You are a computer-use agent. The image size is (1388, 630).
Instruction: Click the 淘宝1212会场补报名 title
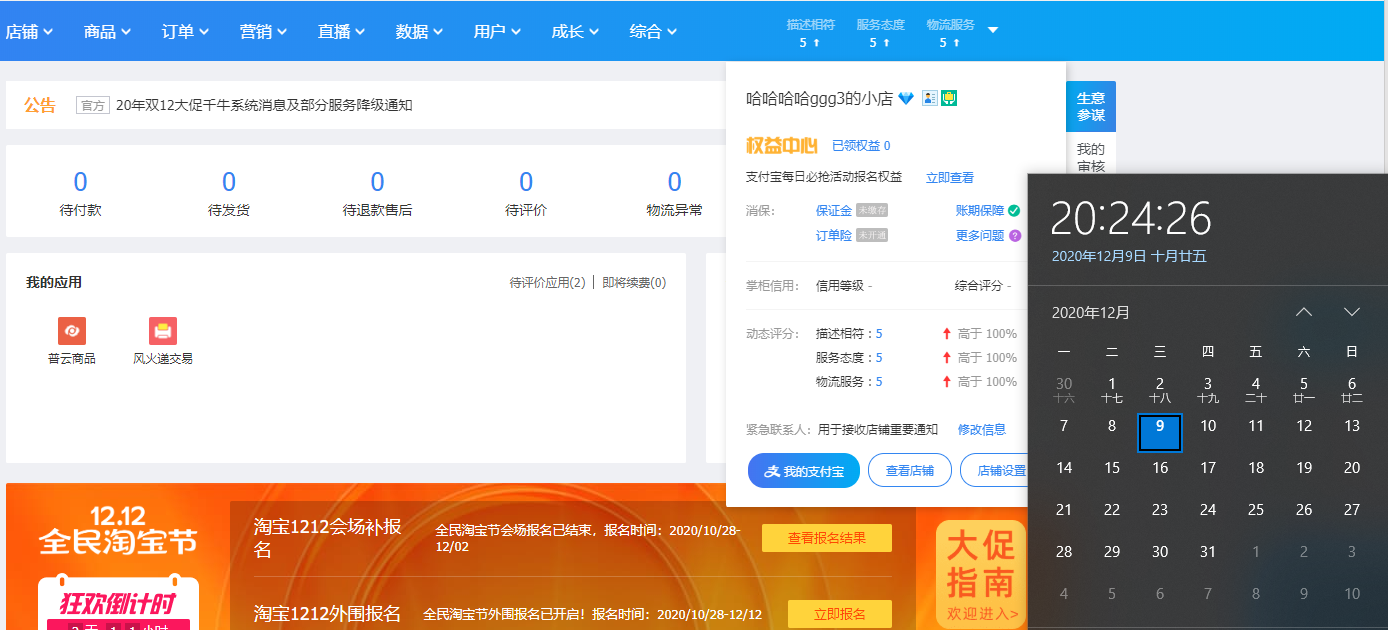click(328, 538)
